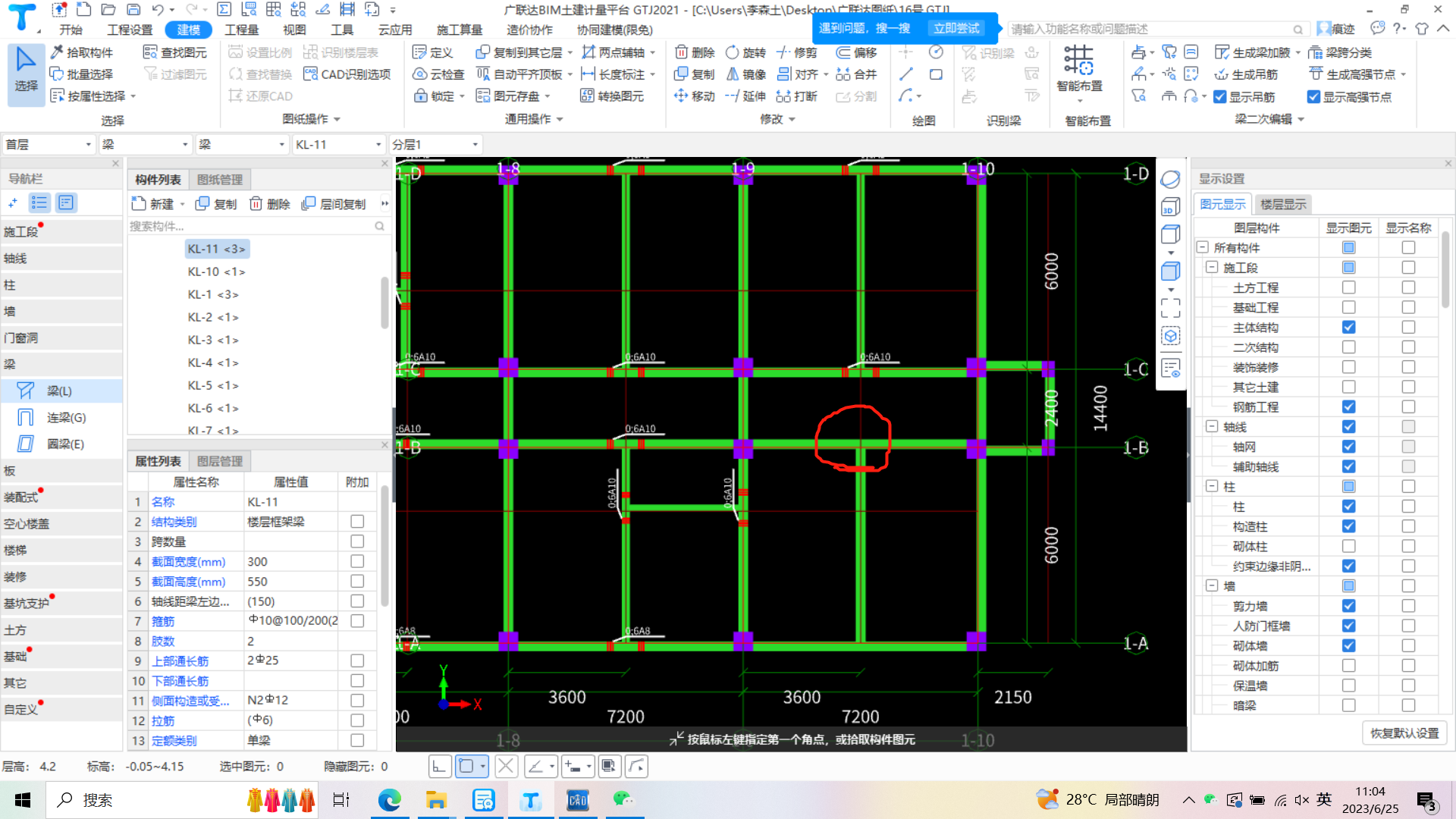Collapse the 轴线 tree node
The height and width of the screenshot is (819, 1456).
pyautogui.click(x=1211, y=426)
